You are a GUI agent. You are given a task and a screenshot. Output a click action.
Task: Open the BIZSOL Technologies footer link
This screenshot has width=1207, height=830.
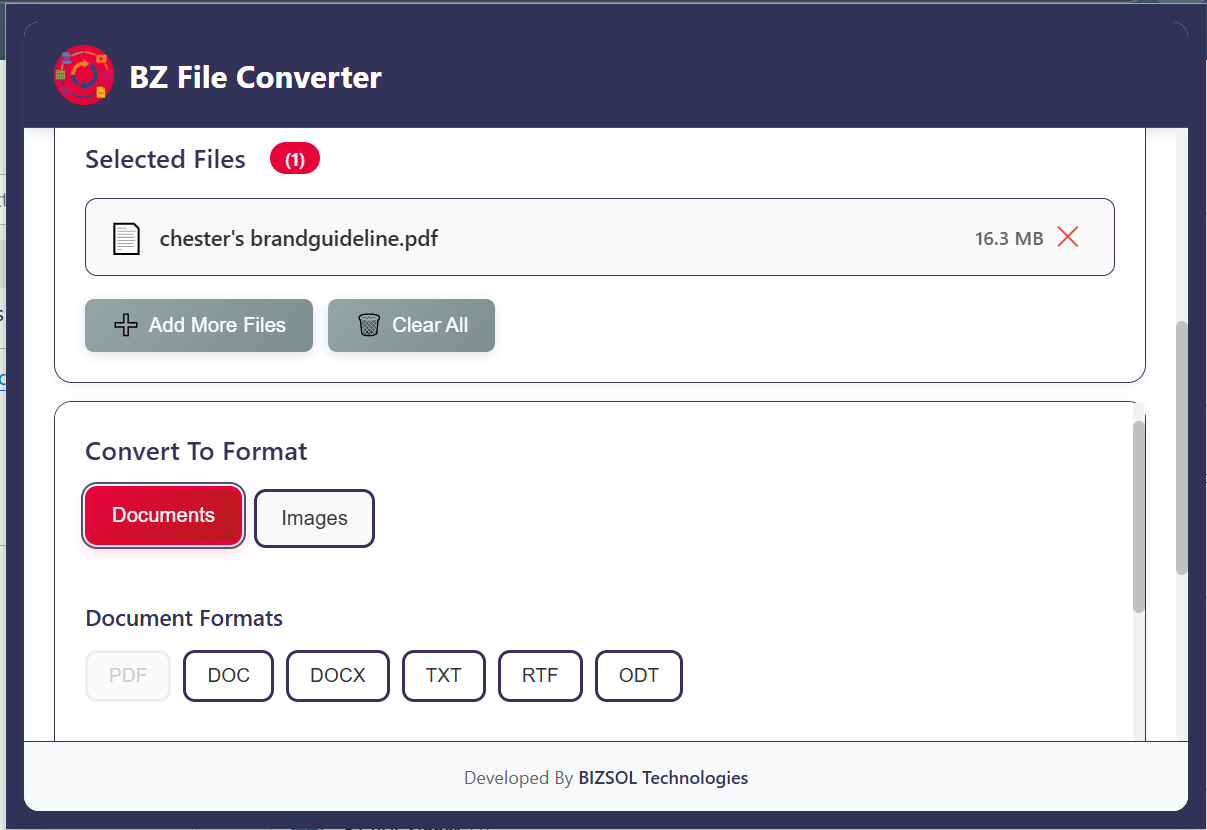click(x=663, y=778)
